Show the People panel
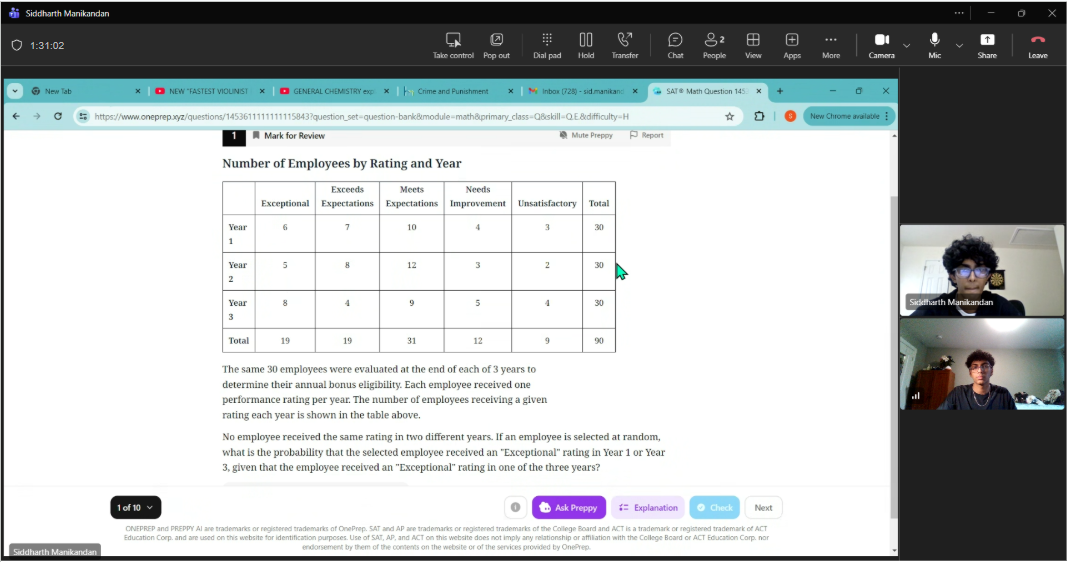 click(714, 46)
